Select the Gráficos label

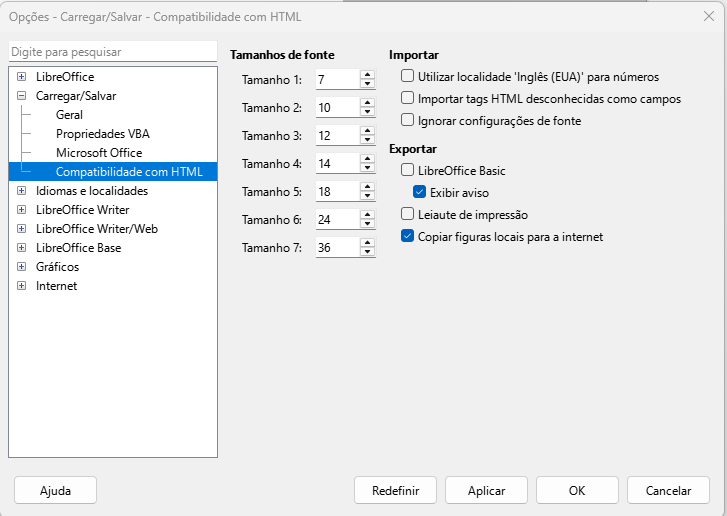tap(57, 267)
